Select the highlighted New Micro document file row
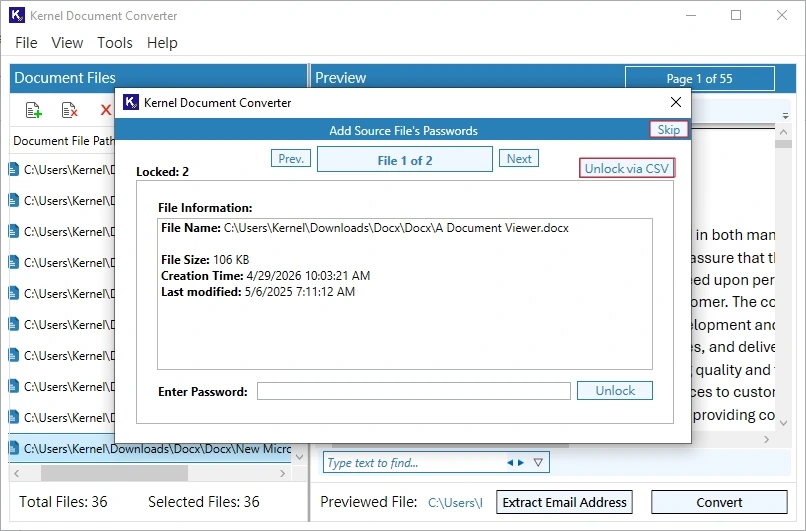 tap(150, 449)
